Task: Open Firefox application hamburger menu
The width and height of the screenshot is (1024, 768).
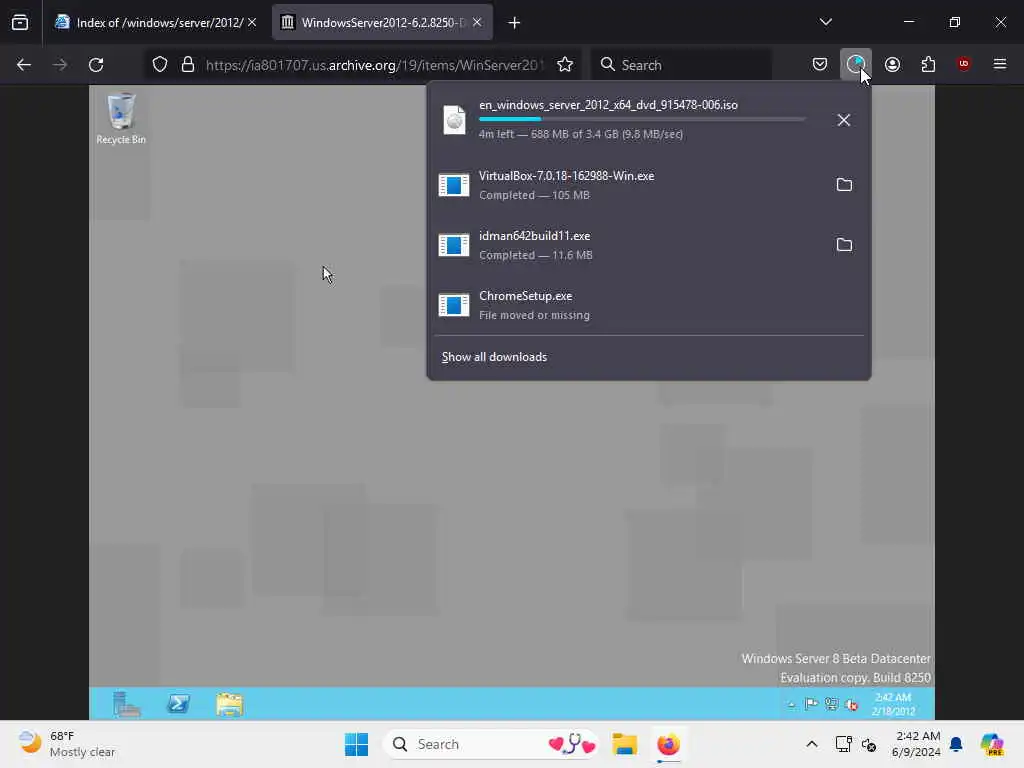Action: (x=999, y=64)
